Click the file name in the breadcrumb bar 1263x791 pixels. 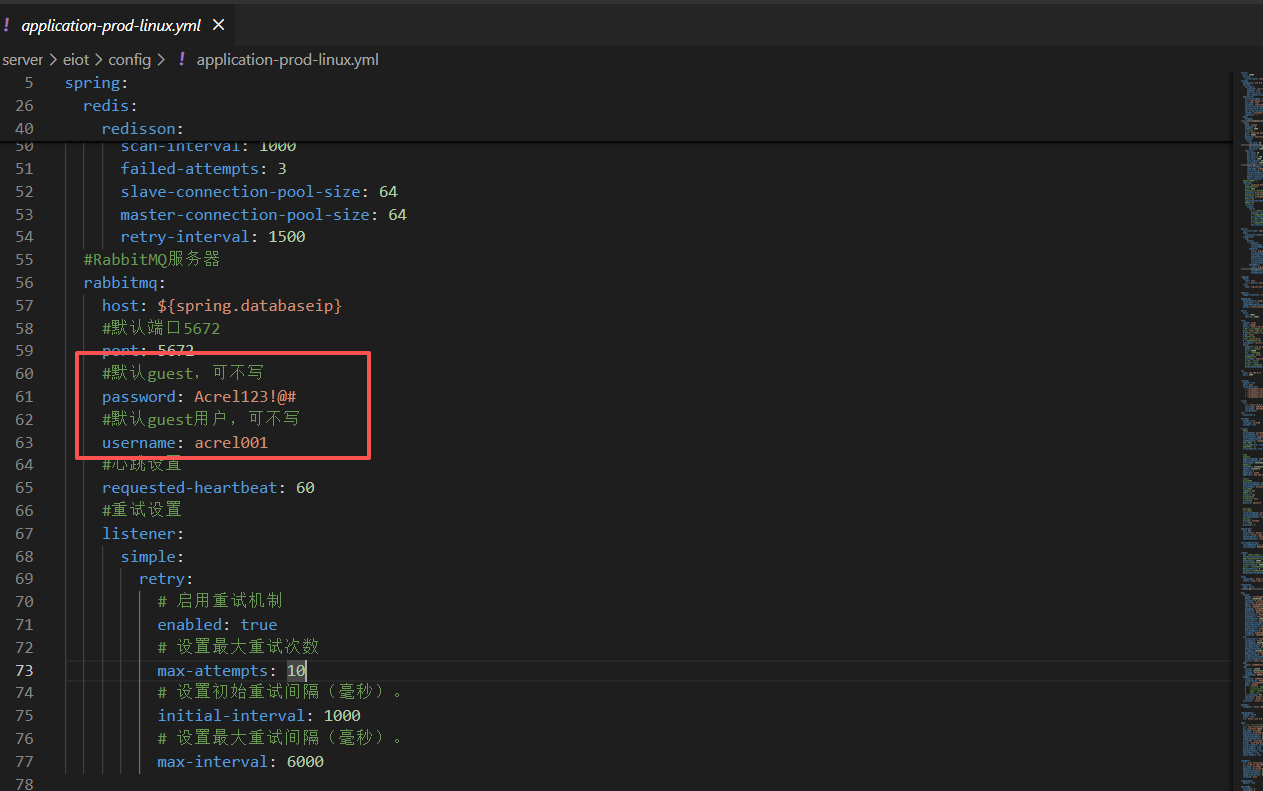(287, 60)
